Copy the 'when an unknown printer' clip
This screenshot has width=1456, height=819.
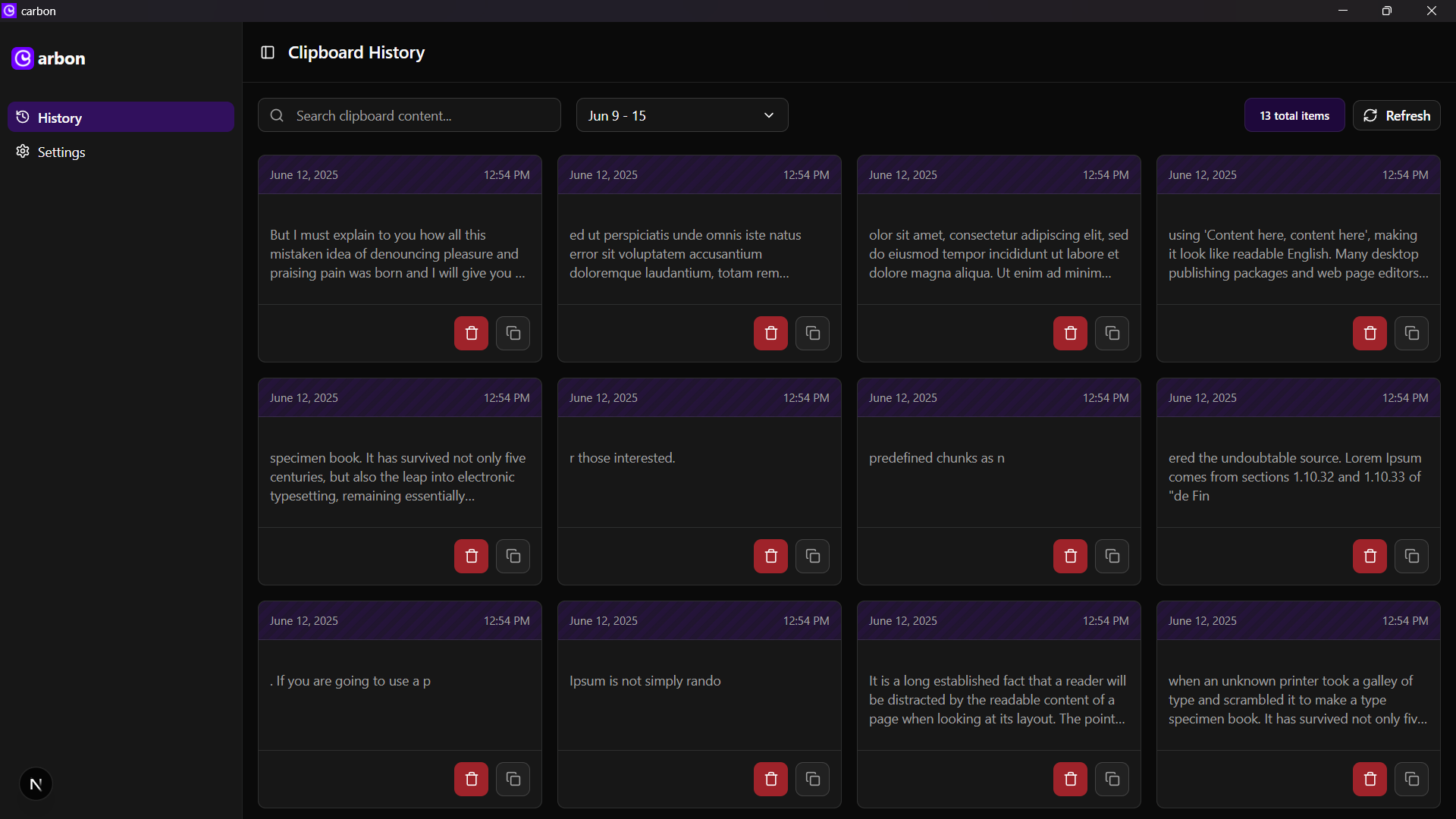coord(1411,780)
